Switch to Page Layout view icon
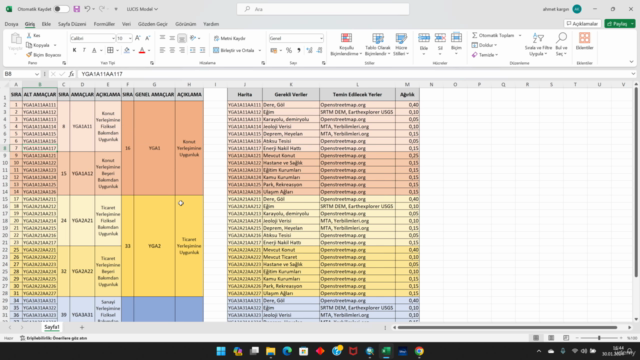640x360 pixels. pyautogui.click(x=551, y=338)
